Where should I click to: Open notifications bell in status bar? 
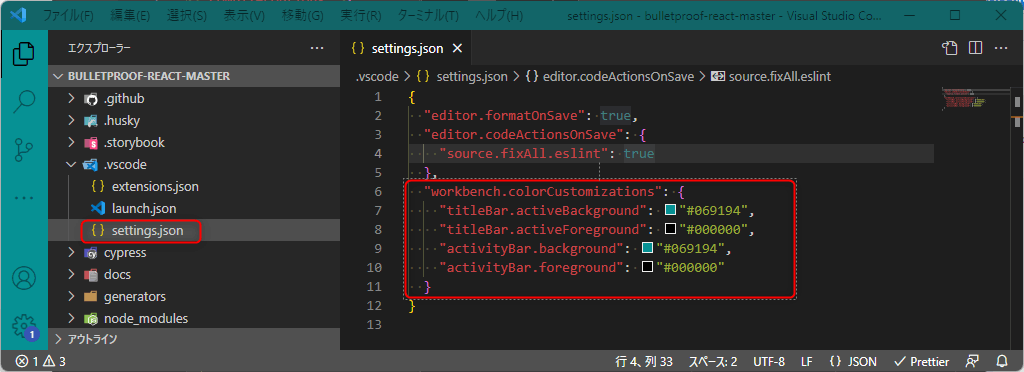pos(1002,361)
